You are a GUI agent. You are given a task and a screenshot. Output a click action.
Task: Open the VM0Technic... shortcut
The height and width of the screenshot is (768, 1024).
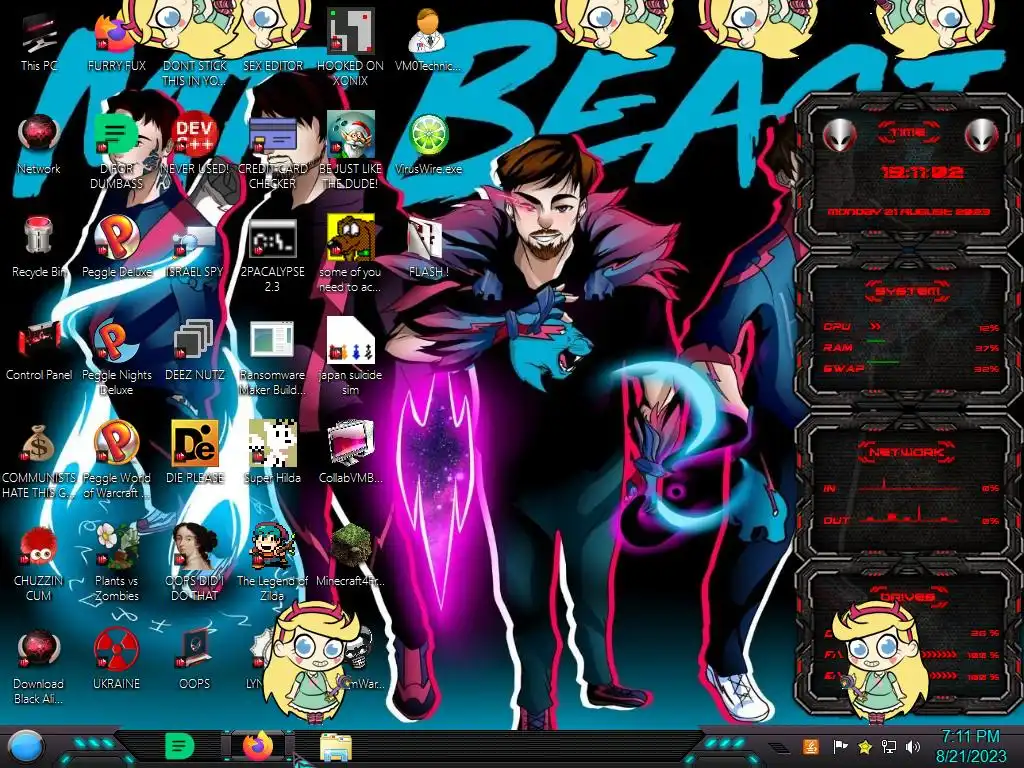(428, 40)
